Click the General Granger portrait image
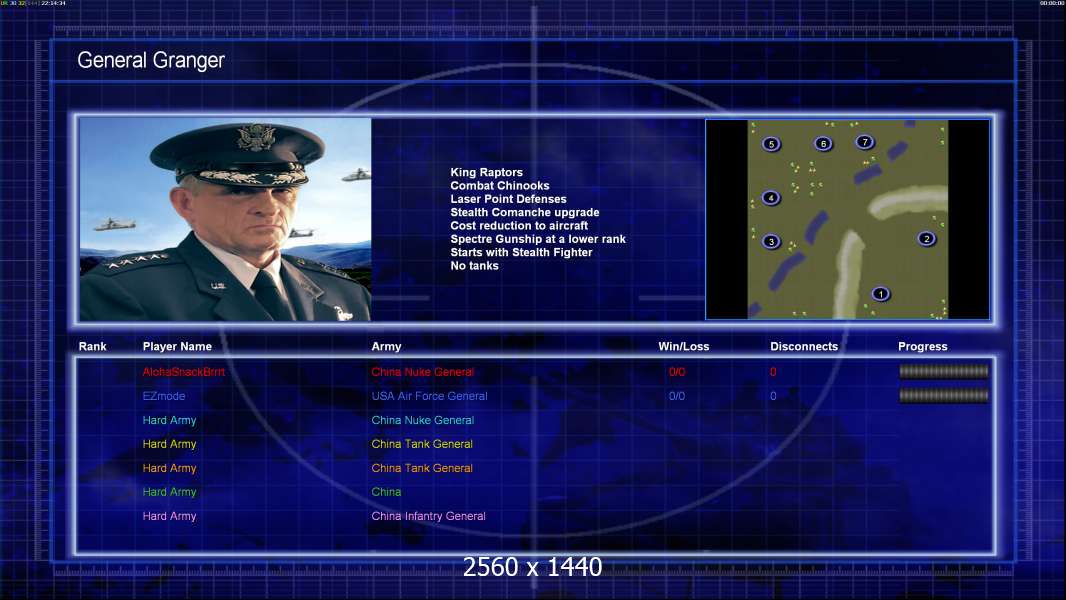The image size is (1066, 600). pyautogui.click(x=225, y=219)
